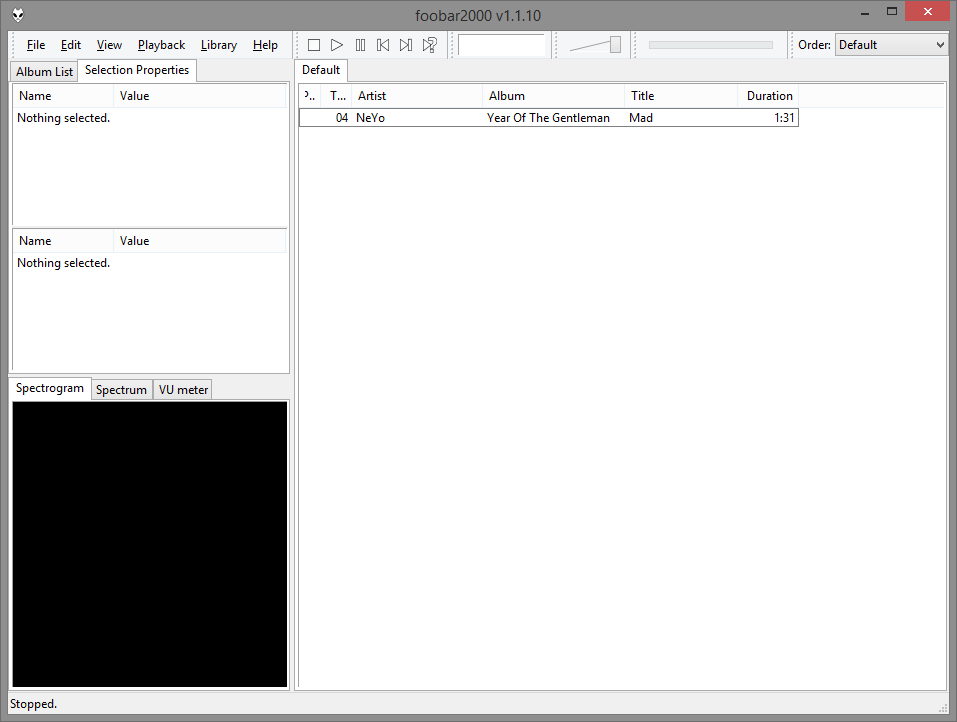Image resolution: width=957 pixels, height=722 pixels.
Task: Click the Track number column header
Action: [x=336, y=96]
